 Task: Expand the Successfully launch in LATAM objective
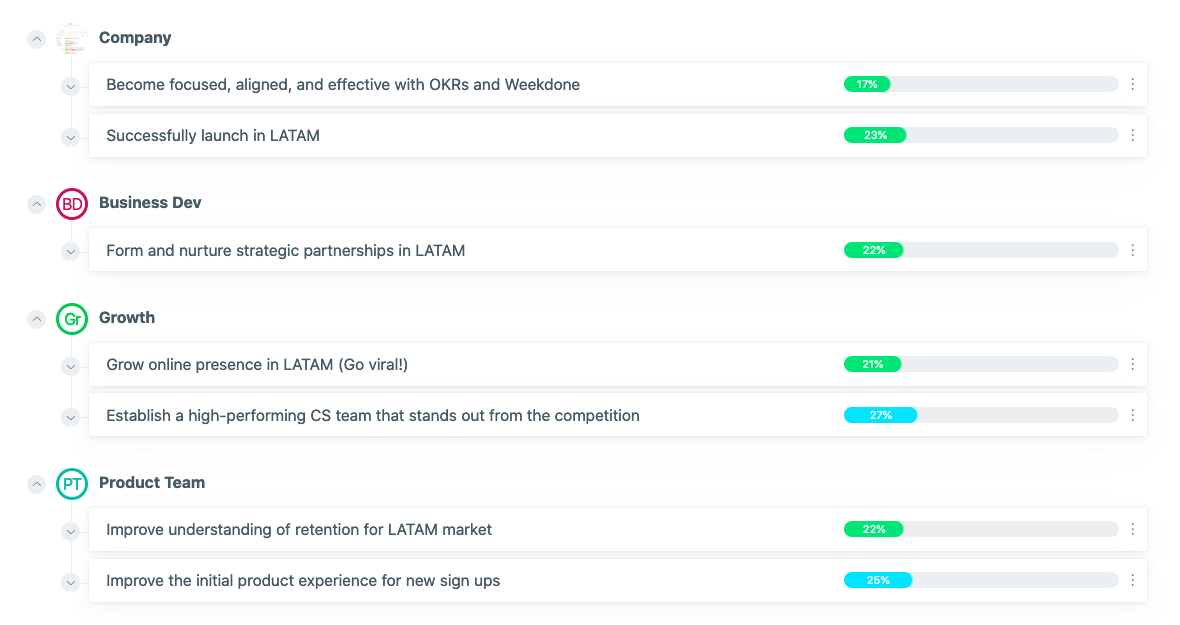(70, 137)
